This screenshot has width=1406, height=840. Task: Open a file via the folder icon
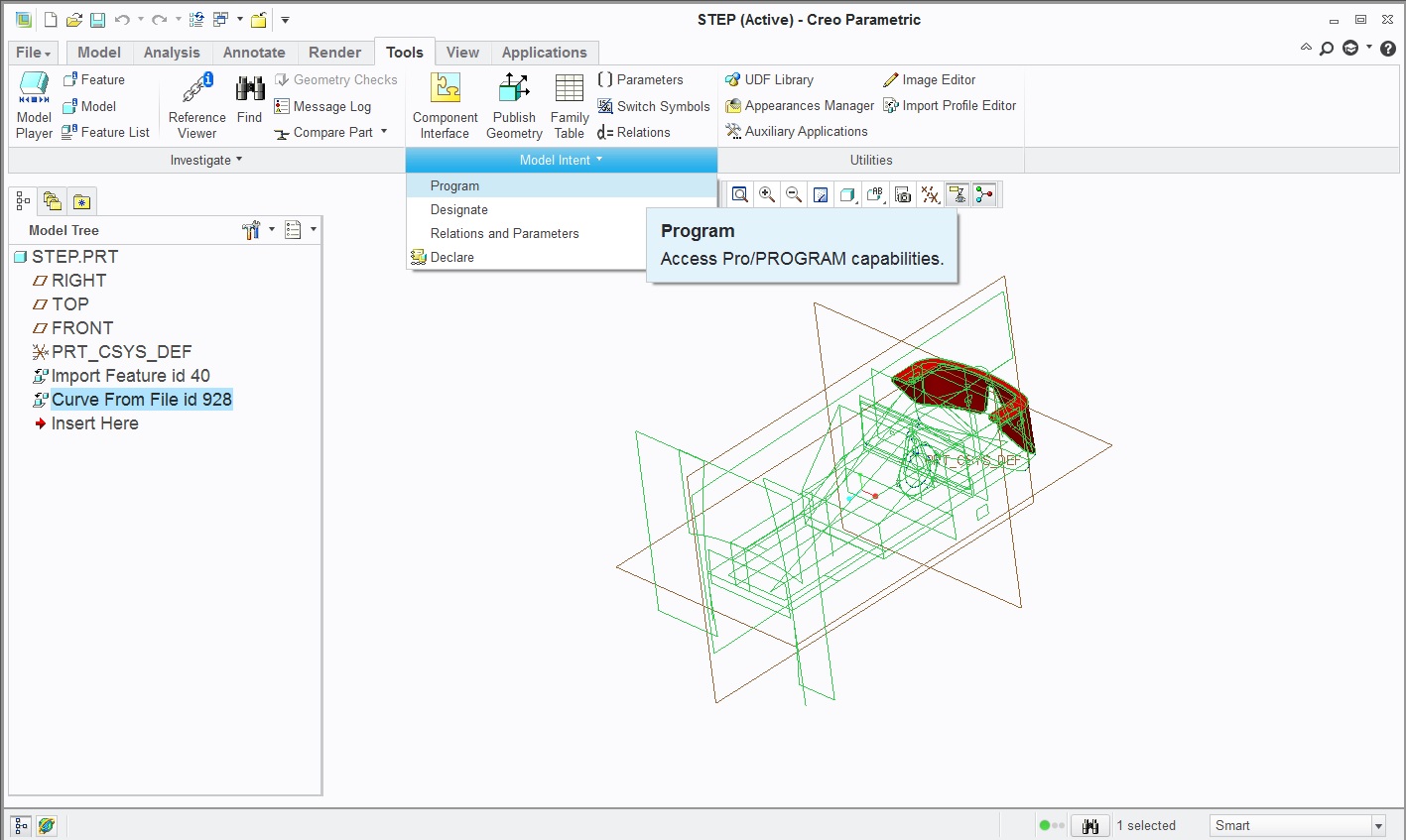click(x=74, y=20)
